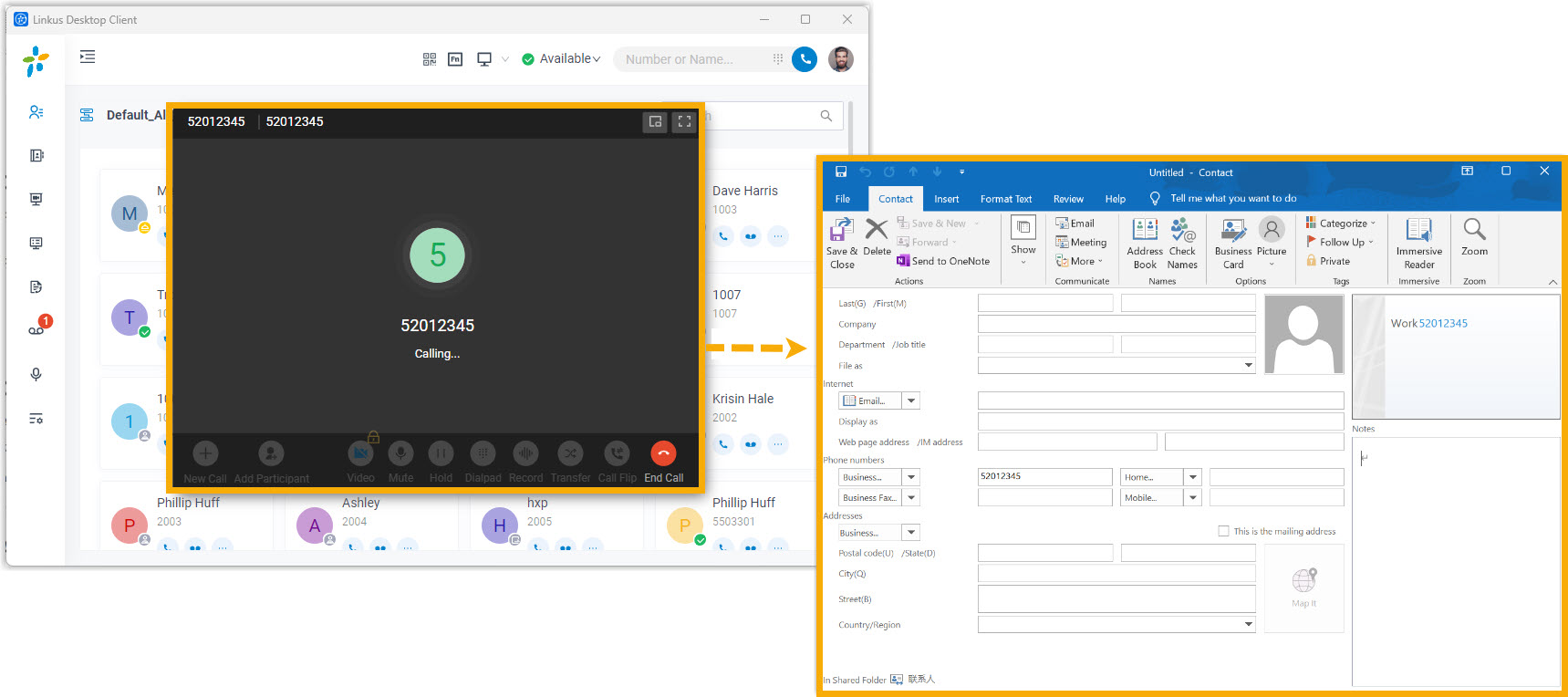This screenshot has height=697, width=1568.
Task: Switch to Insert tab
Action: [x=947, y=199]
